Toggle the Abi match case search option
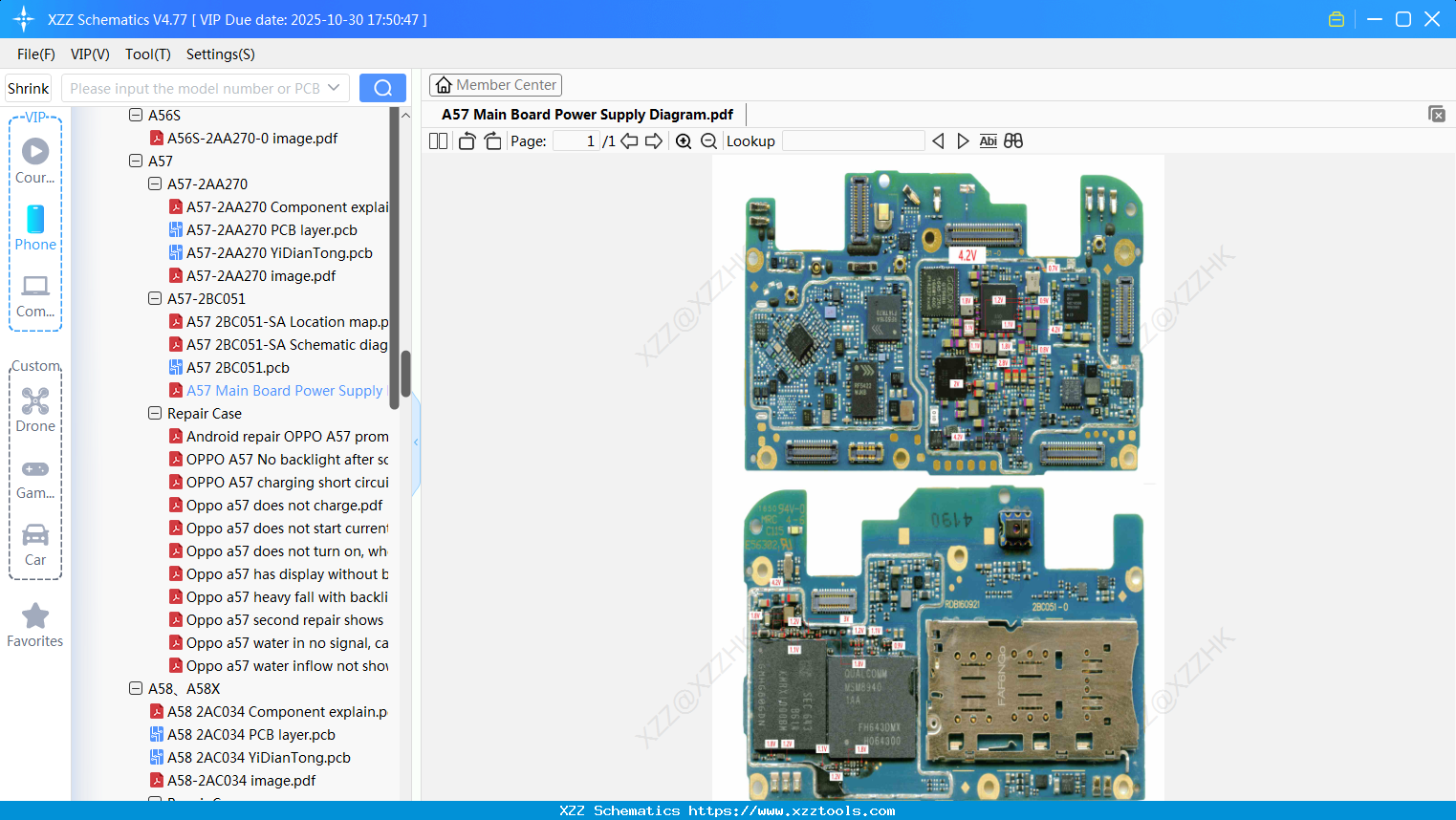 (988, 140)
